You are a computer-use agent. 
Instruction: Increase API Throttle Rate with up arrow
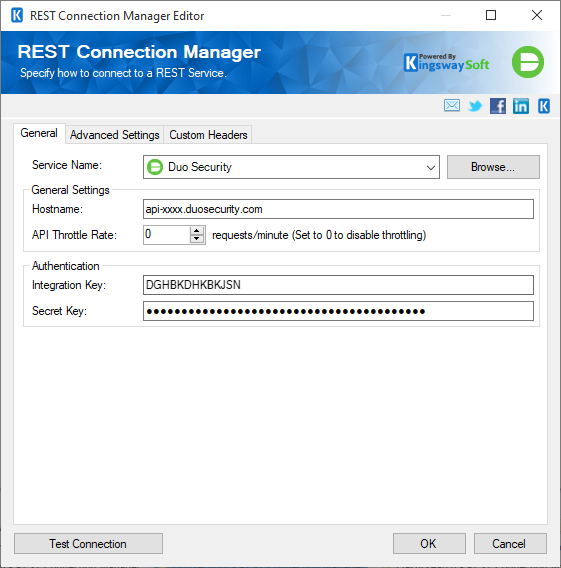pyautogui.click(x=197, y=230)
